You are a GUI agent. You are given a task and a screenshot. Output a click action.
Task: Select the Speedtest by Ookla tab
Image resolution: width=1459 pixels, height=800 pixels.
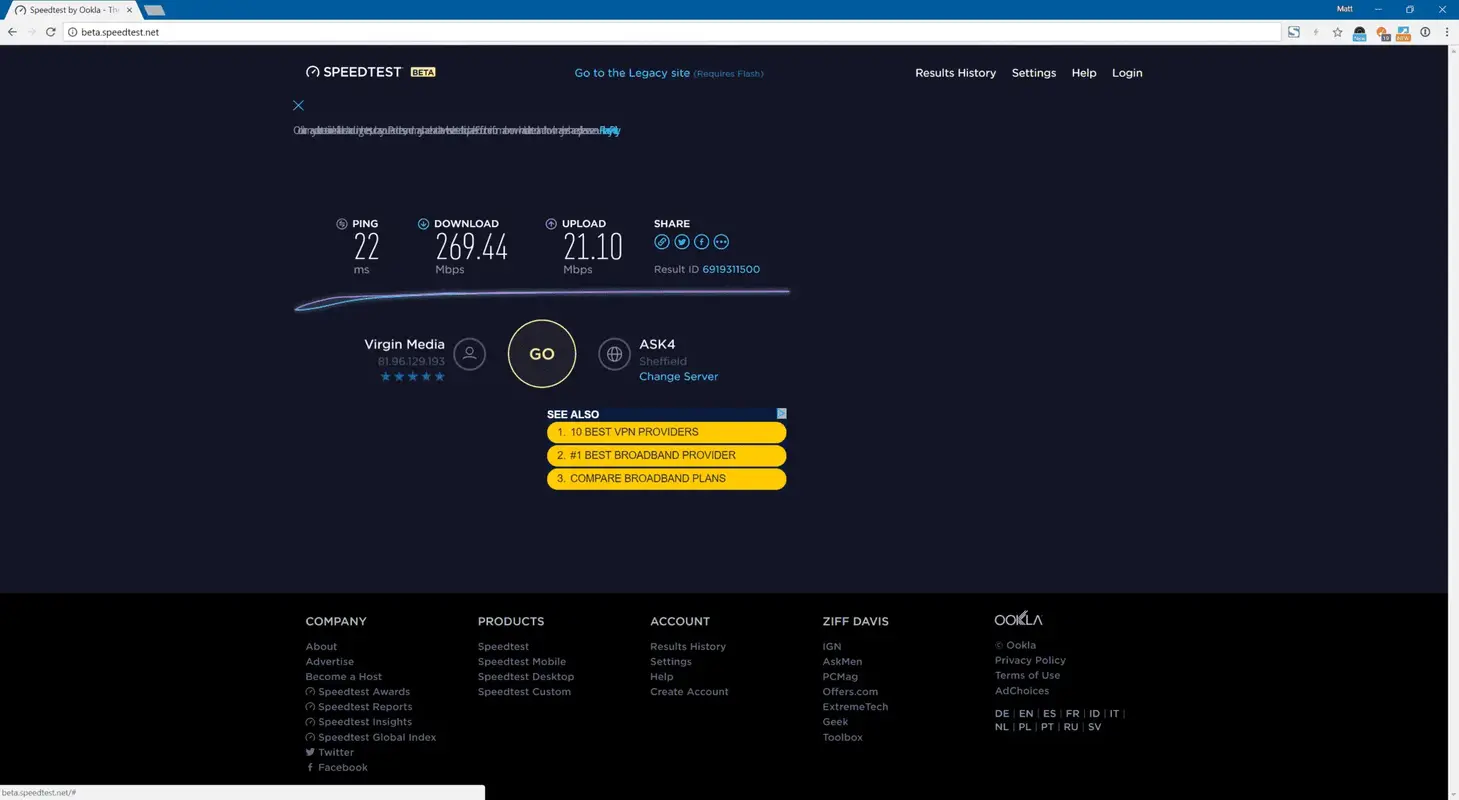72,10
